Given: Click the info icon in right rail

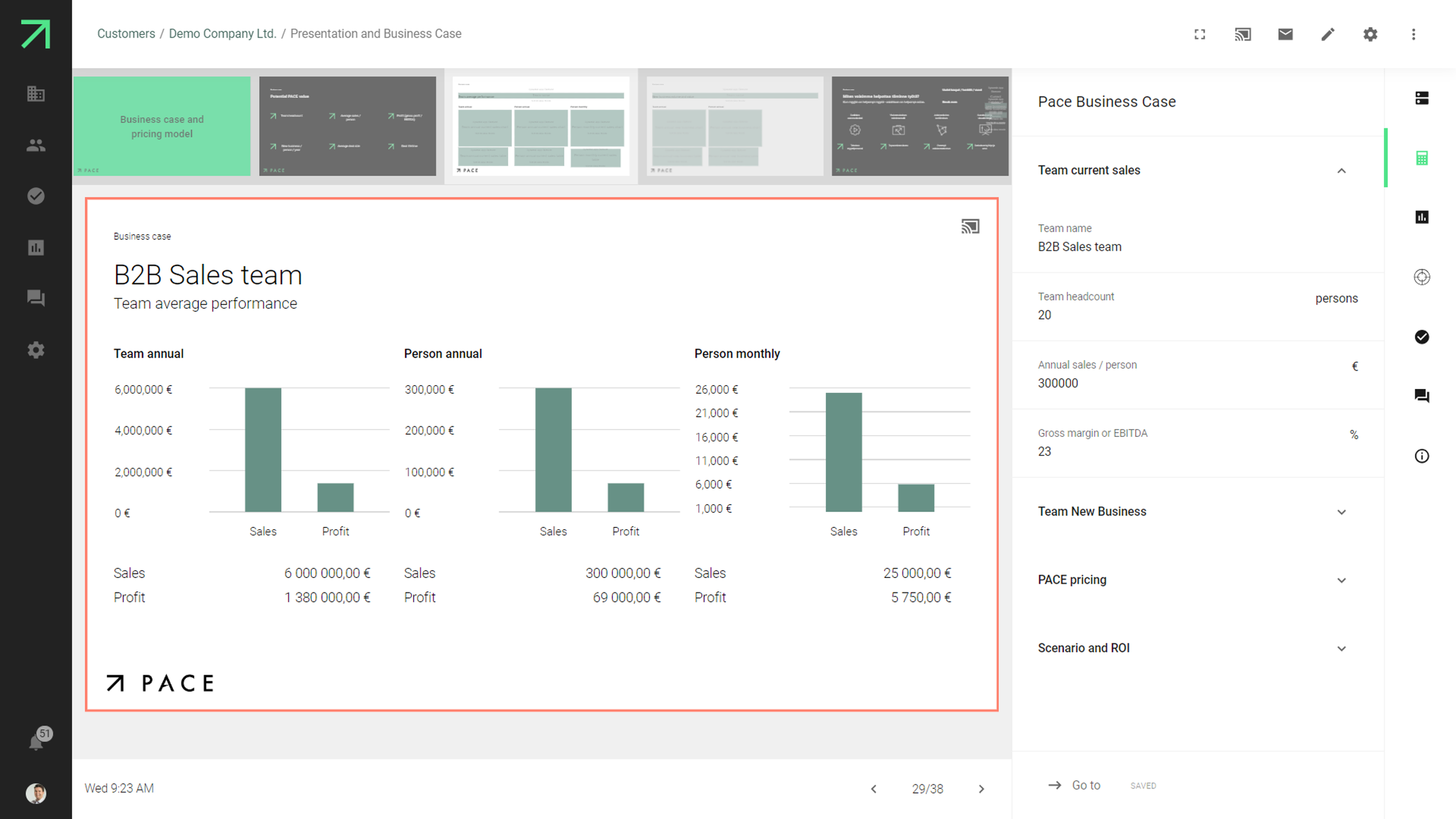Looking at the screenshot, I should [1422, 456].
